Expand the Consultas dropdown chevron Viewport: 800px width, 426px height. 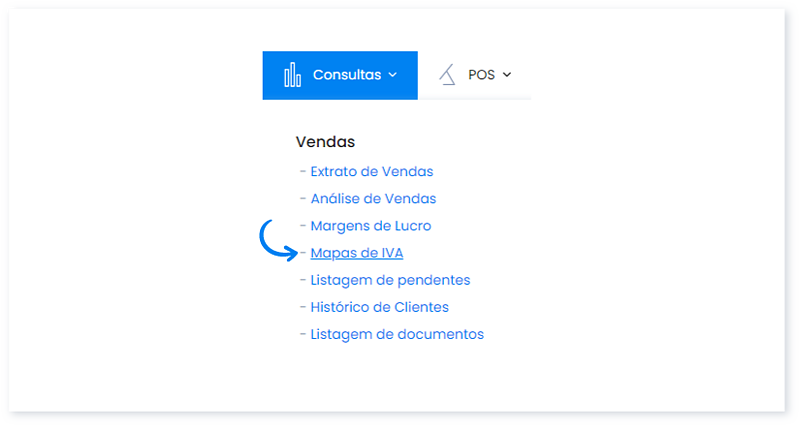click(x=393, y=75)
